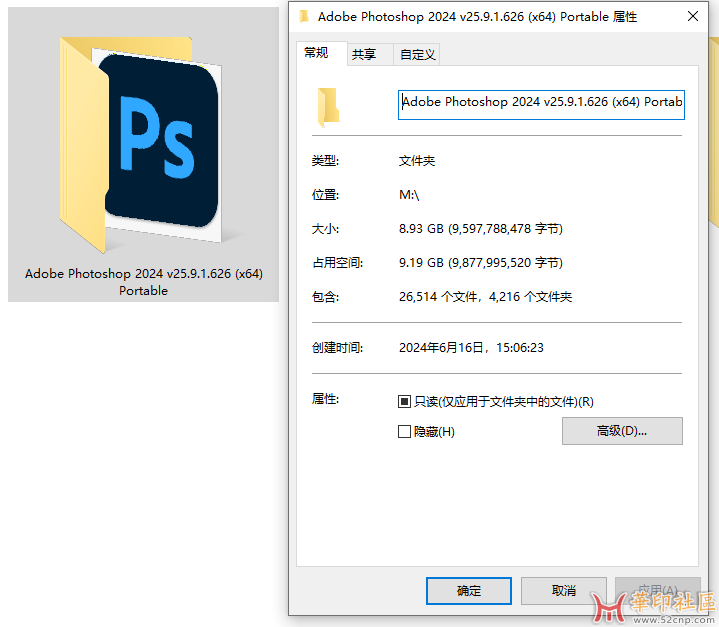The width and height of the screenshot is (719, 627).
Task: Close the properties dialog
Action: (693, 17)
